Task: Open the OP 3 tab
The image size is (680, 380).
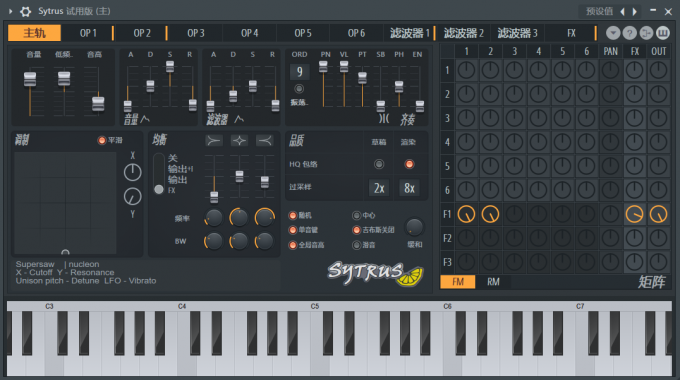Action: 196,33
